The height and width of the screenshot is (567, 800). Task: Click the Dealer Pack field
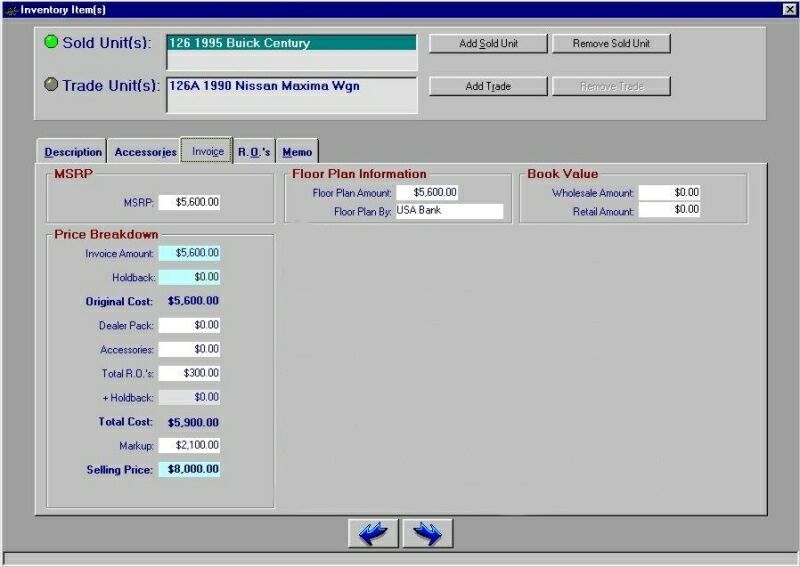pyautogui.click(x=189, y=325)
